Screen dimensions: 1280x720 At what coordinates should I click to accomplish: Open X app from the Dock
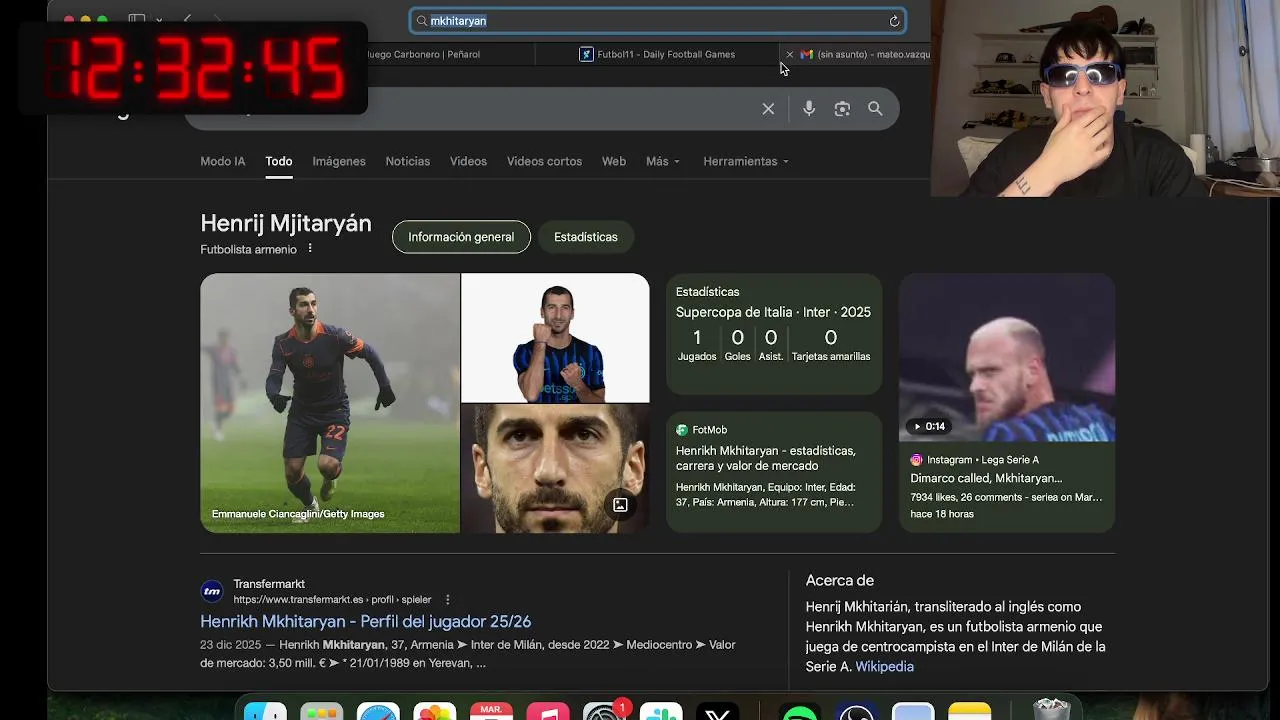click(x=718, y=712)
